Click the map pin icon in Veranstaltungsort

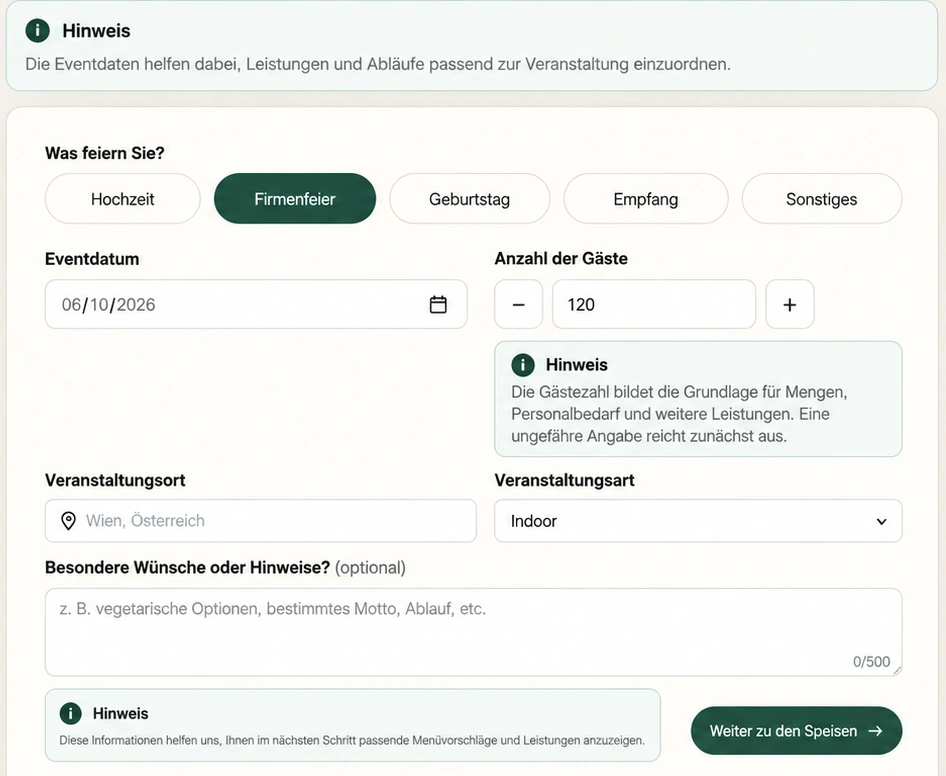pos(69,521)
